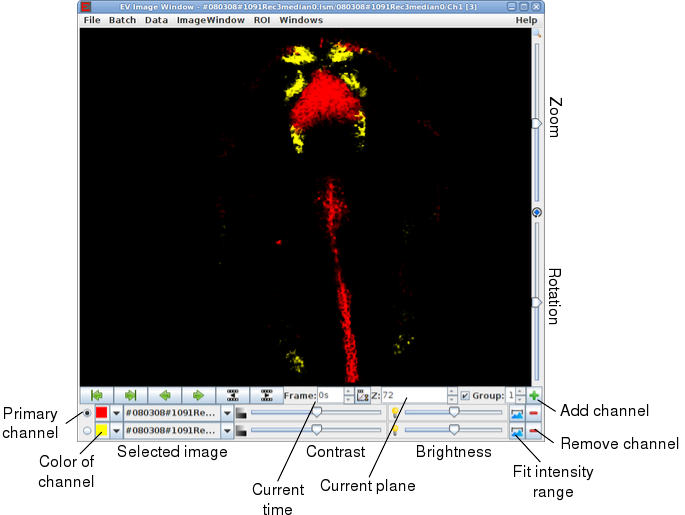Add a channel with green plus button
685x515 pixels.
coord(534,396)
